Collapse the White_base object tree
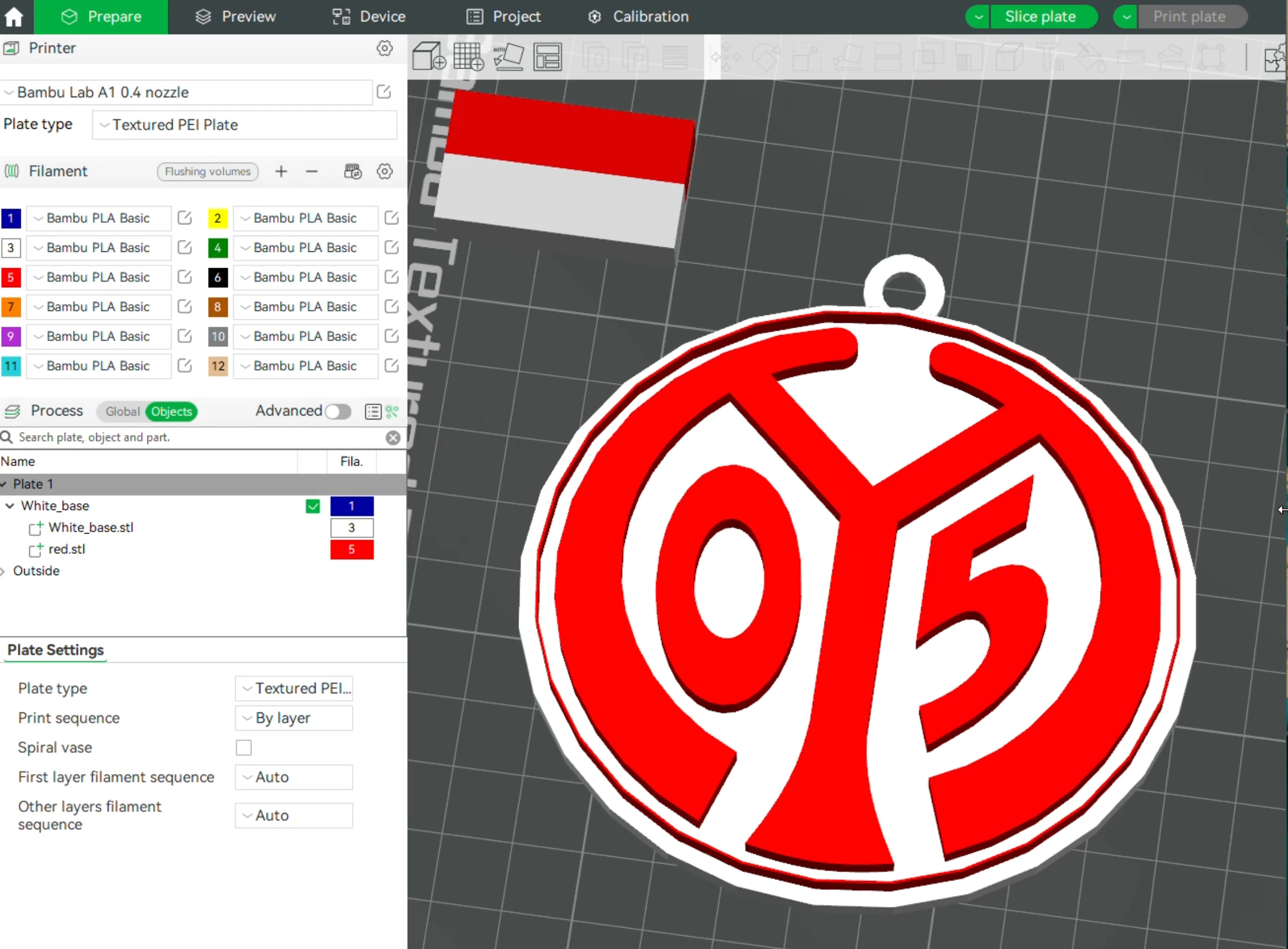 pyautogui.click(x=10, y=506)
